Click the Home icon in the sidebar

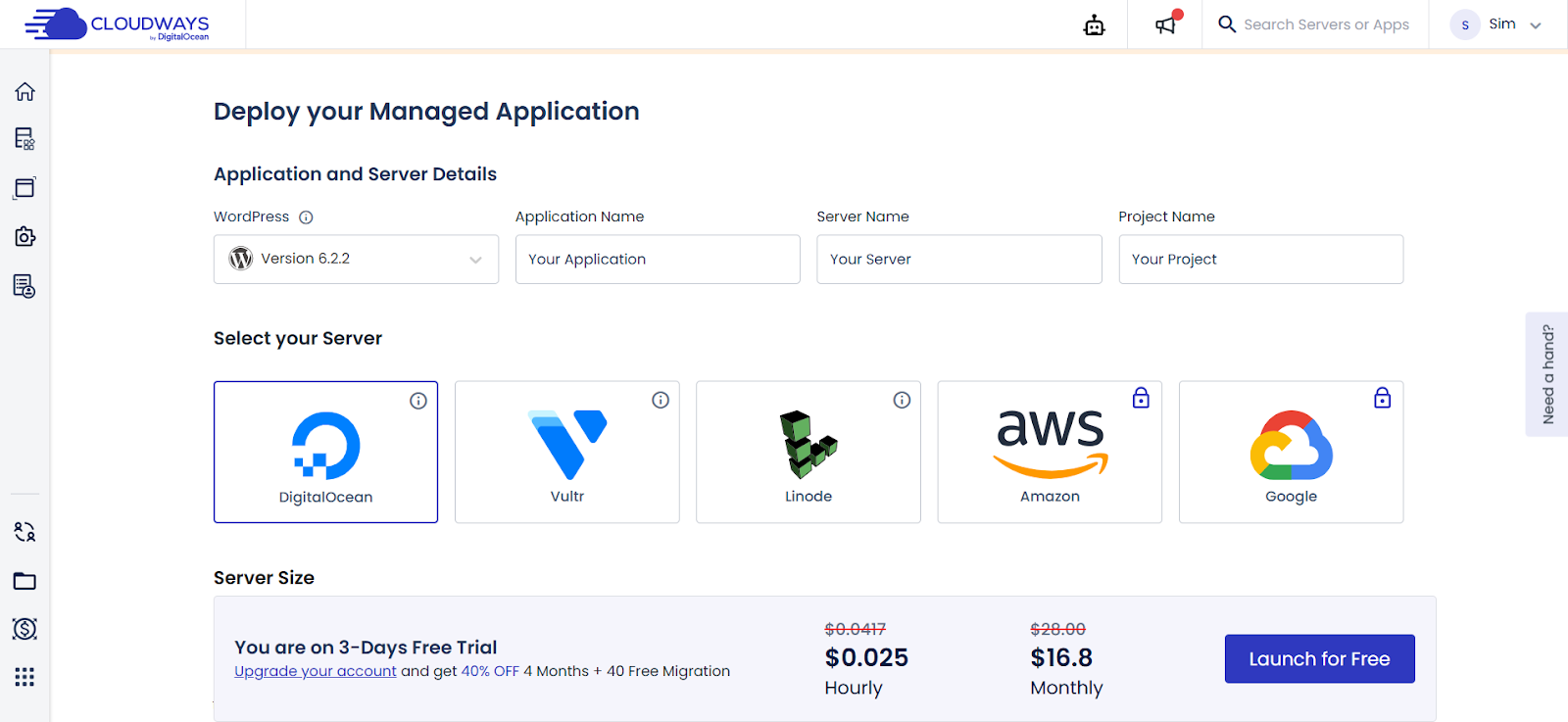(24, 91)
